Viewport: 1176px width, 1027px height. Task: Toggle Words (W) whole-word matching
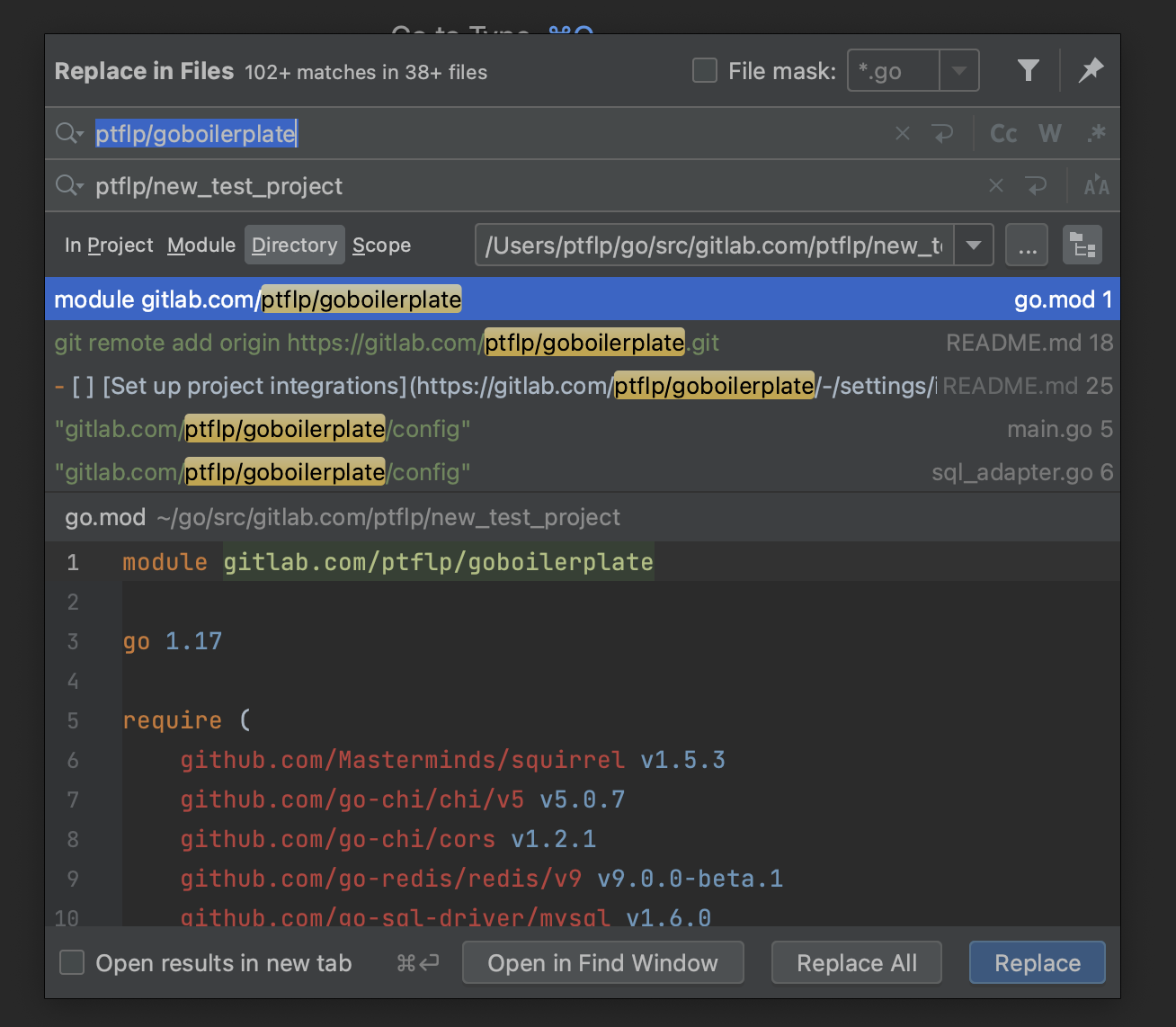coord(1049,134)
